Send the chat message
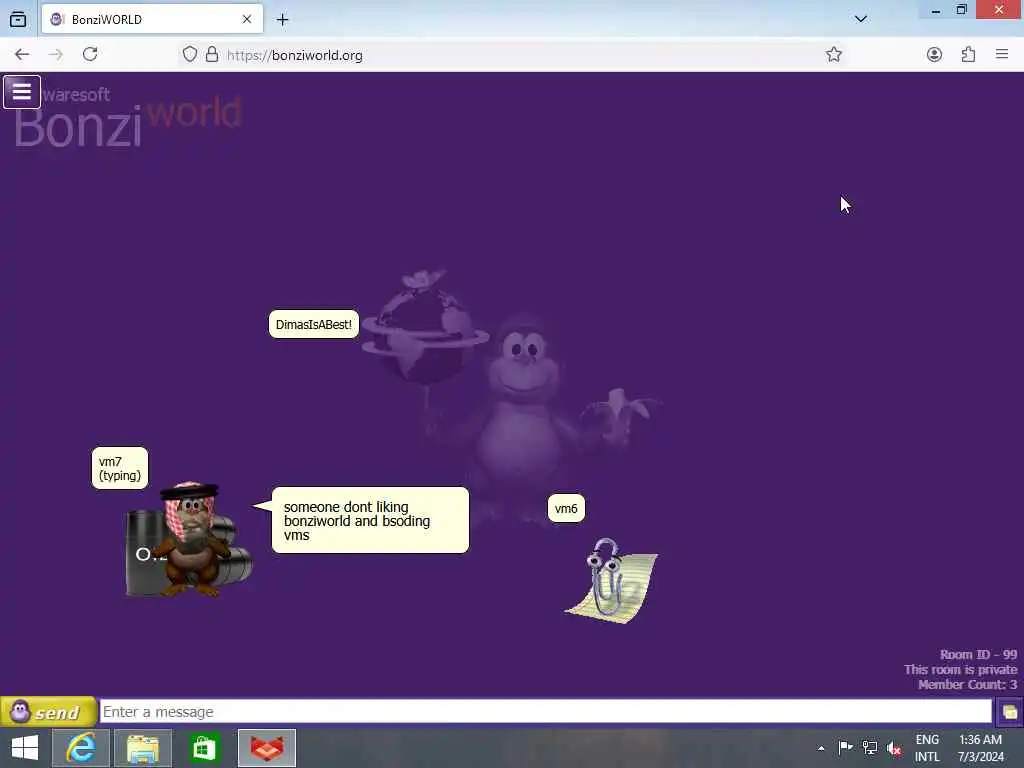 pos(48,712)
